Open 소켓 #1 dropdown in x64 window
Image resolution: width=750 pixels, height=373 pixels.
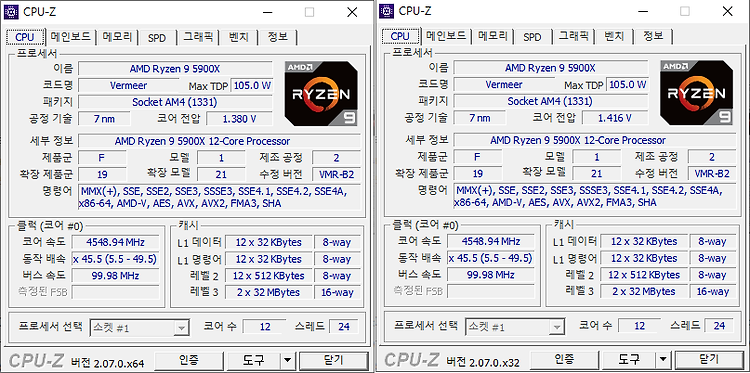pyautogui.click(x=139, y=328)
